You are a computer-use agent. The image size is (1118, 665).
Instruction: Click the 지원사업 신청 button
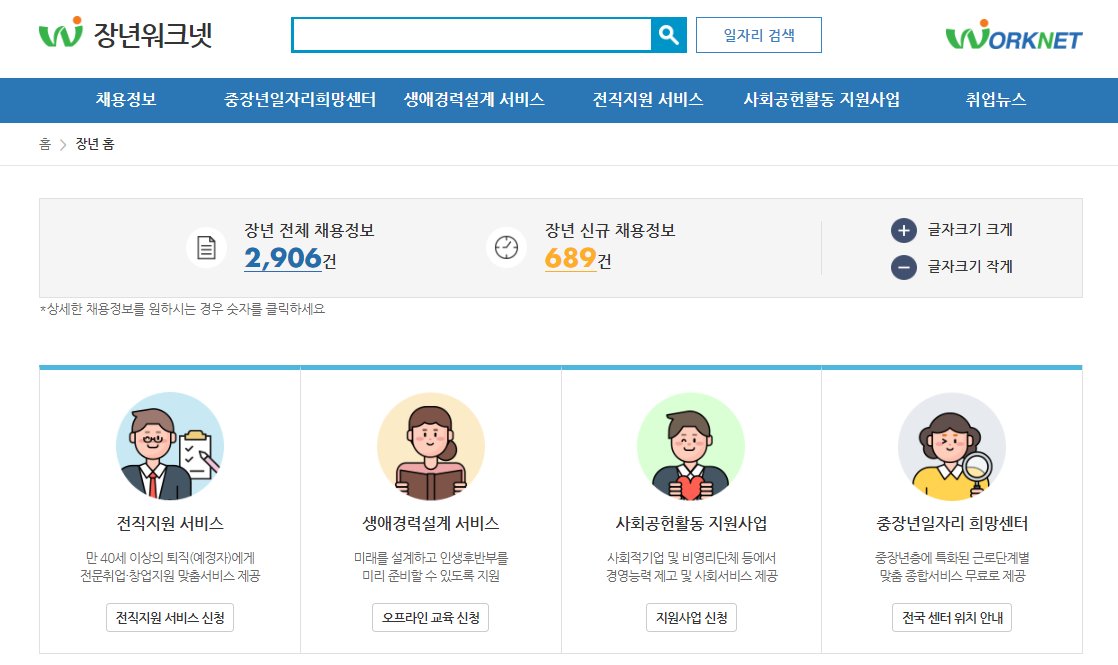tap(691, 617)
